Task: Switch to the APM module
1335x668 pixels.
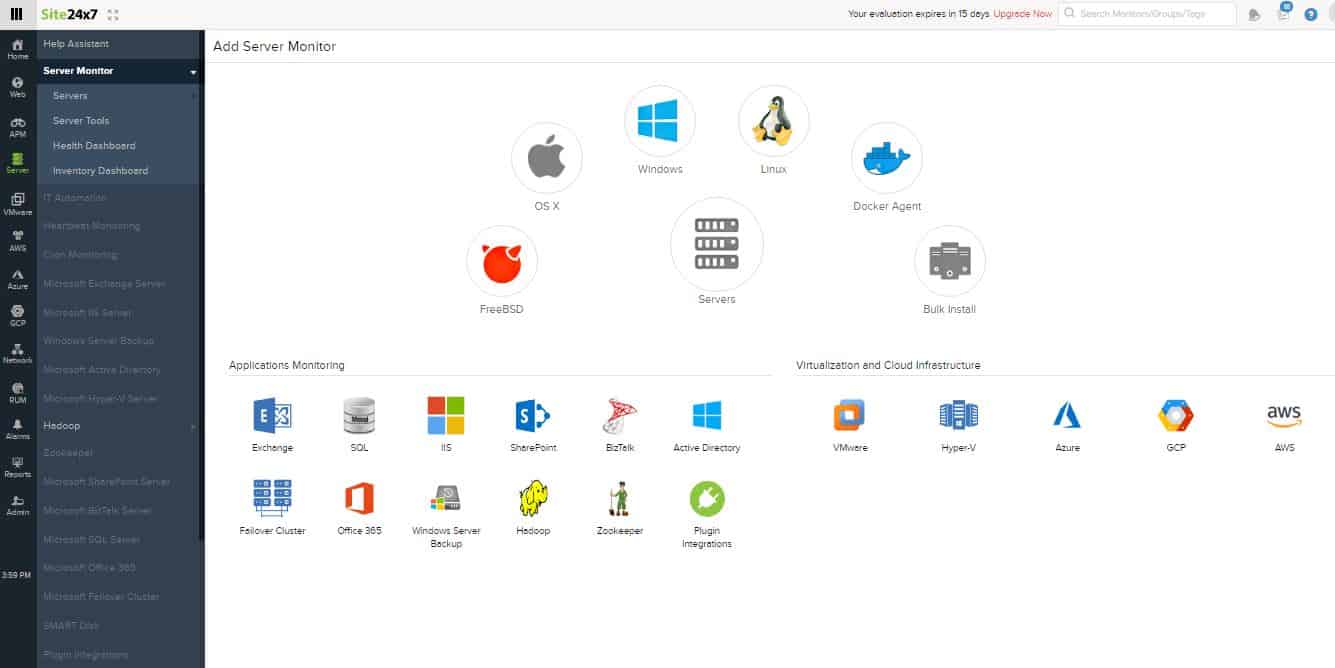Action: coord(17,127)
